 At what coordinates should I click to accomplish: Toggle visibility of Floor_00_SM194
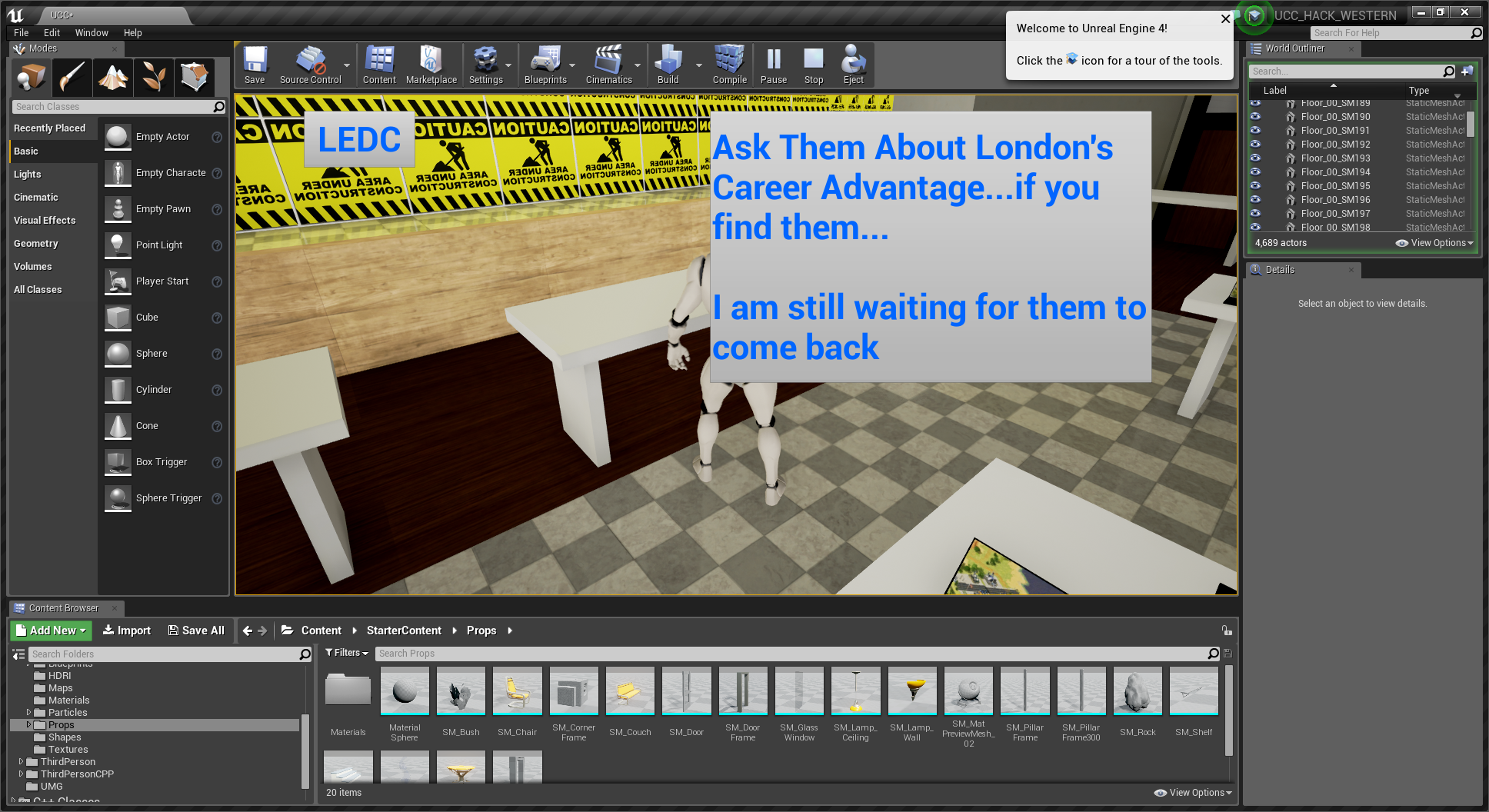[1255, 172]
